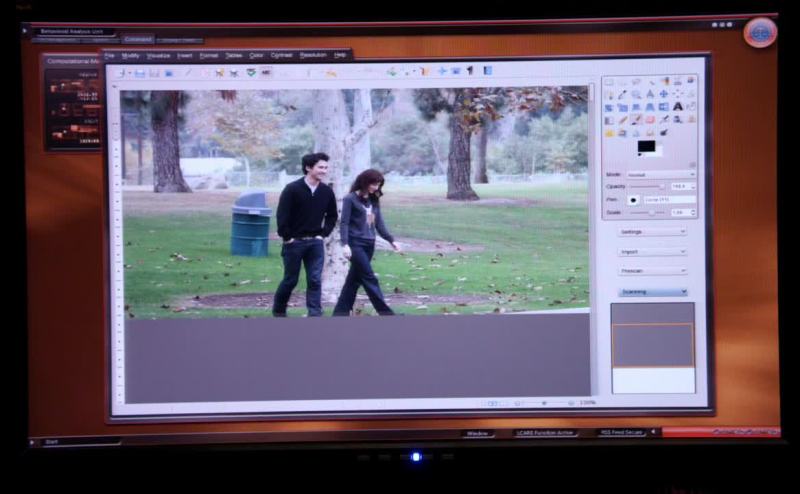Click the Save disk icon in toolbar

pyautogui.click(x=140, y=72)
